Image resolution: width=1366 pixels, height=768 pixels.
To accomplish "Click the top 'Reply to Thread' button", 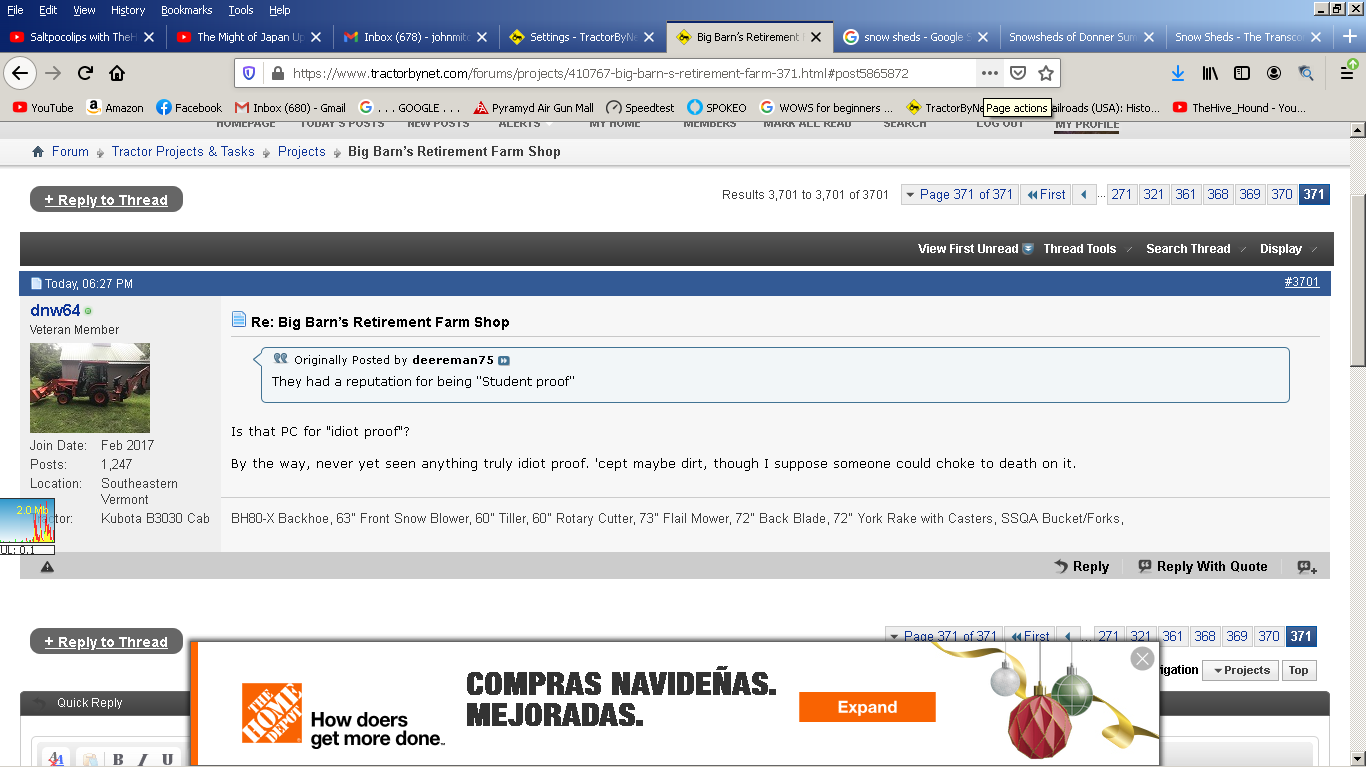I will click(x=106, y=200).
